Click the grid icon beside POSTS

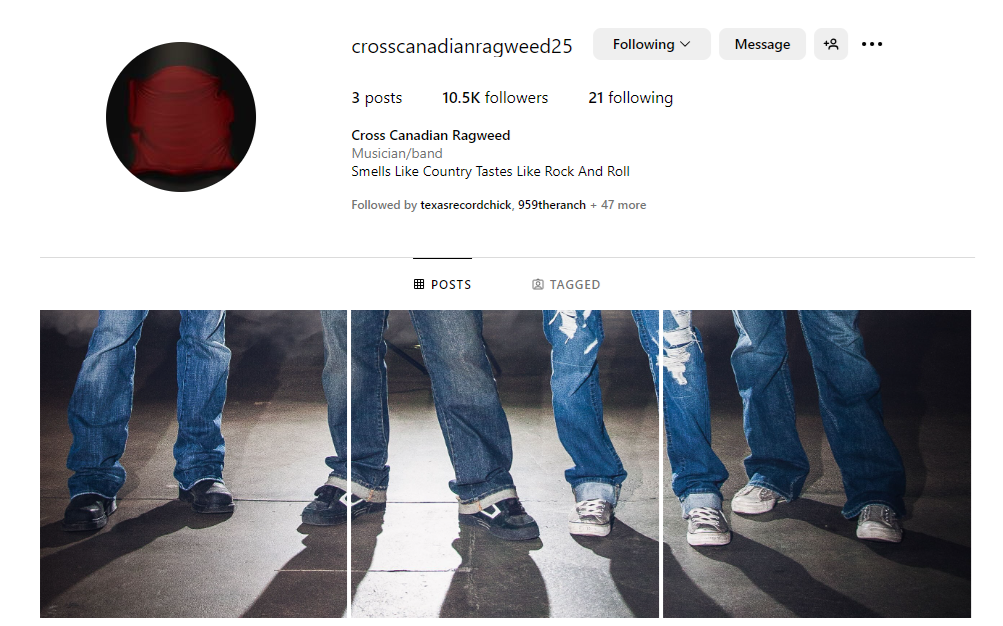pos(419,284)
